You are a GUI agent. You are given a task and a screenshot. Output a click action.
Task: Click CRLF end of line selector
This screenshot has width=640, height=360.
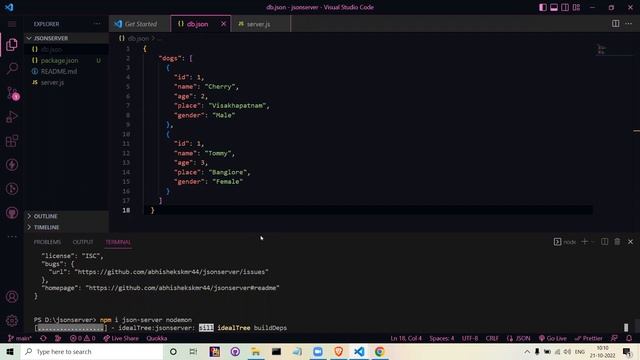(492, 338)
